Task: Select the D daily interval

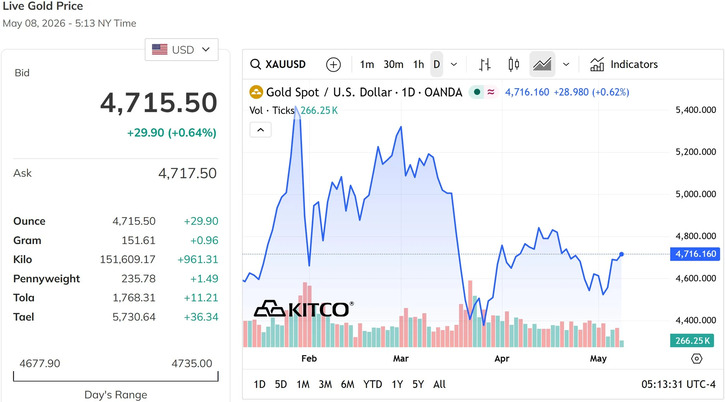Action: point(436,64)
